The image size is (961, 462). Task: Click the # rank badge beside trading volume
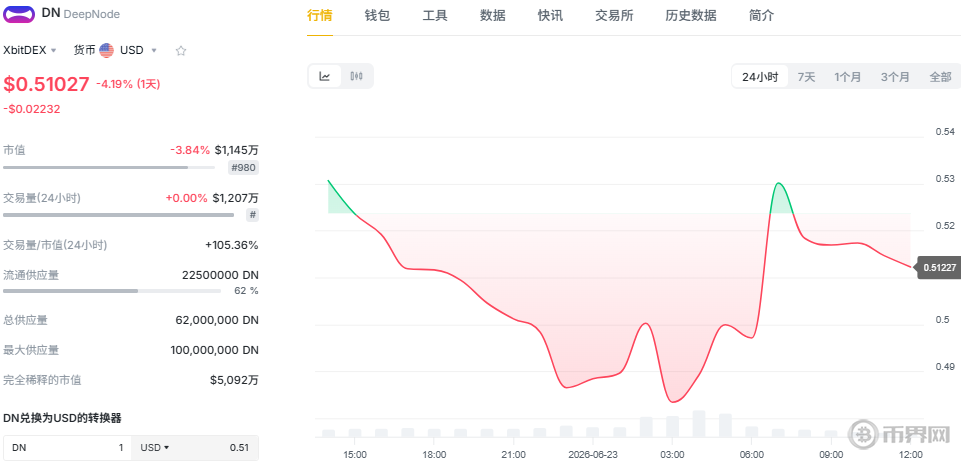[252, 215]
